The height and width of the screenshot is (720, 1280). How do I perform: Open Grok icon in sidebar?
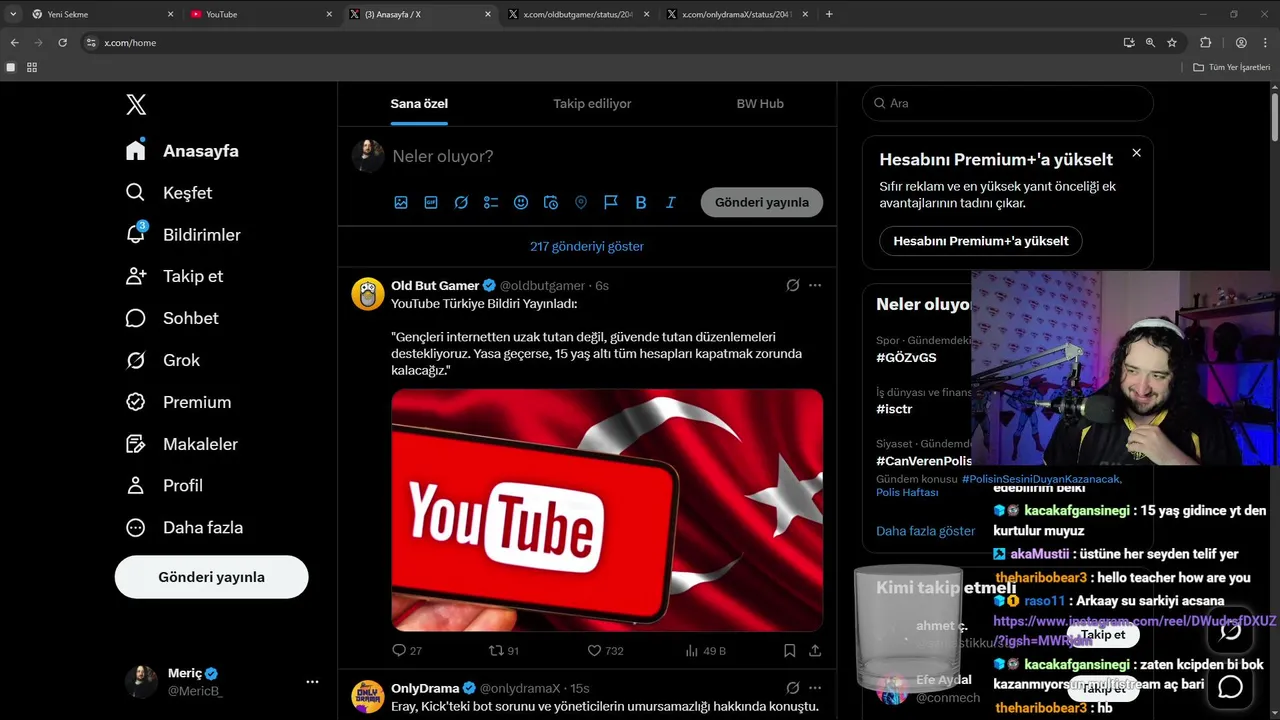136,360
